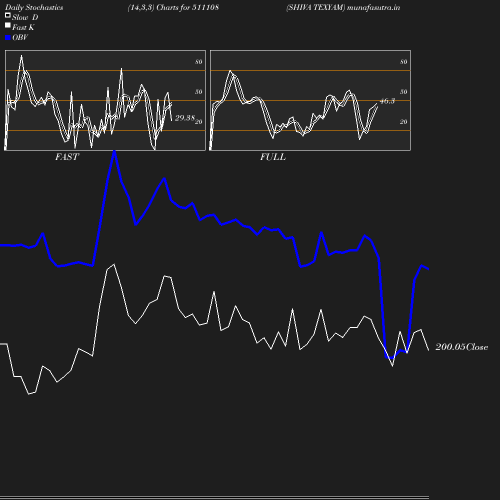Viewport: 500px width, 500px height.
Task: Click the FAST chart label
Action: coord(67,157)
